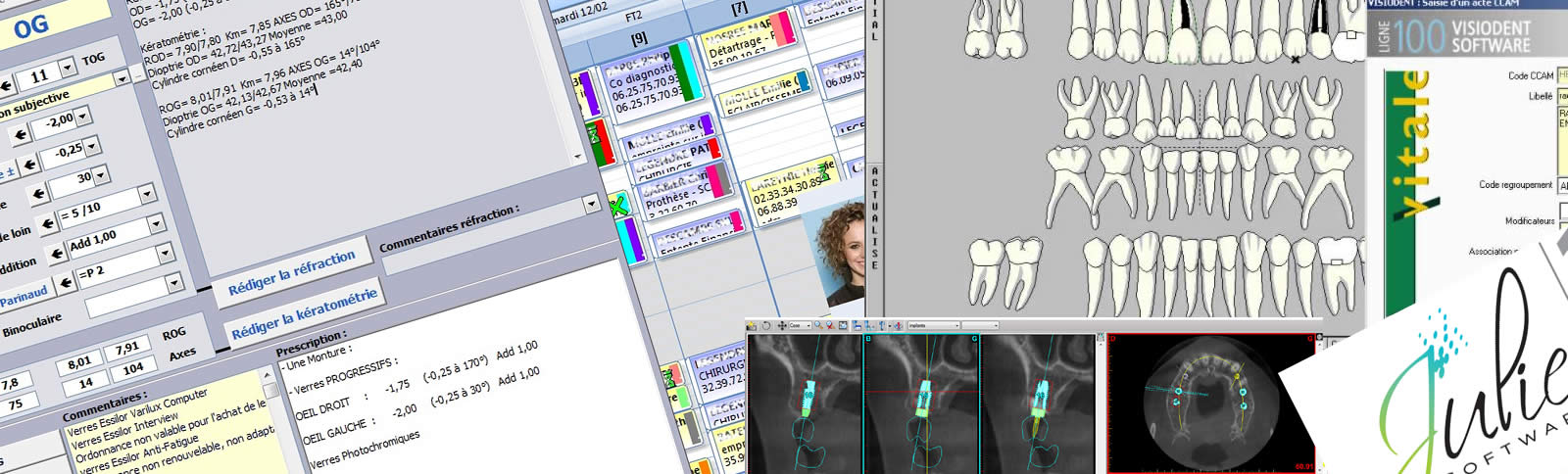Click left arrow beside the =P 2 field
The image size is (1568, 474).
point(66,283)
